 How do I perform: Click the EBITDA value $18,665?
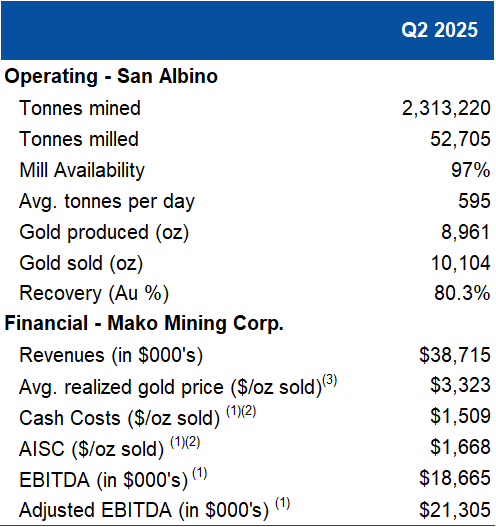(455, 478)
